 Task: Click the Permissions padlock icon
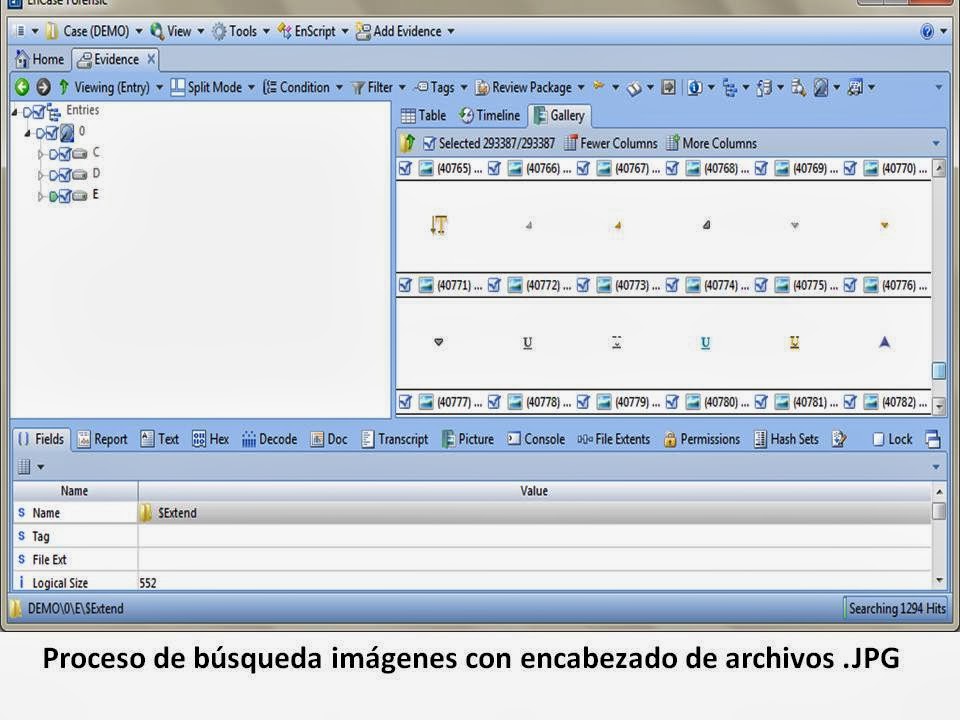[x=670, y=440]
